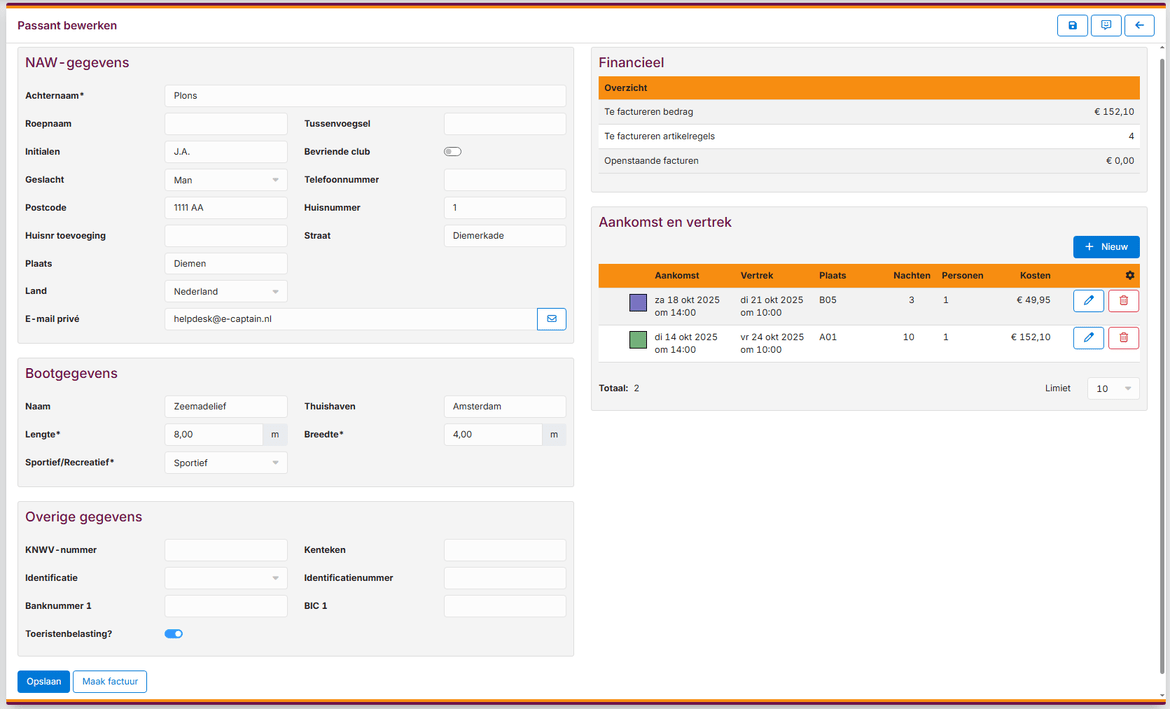Open the Land dropdown
The width and height of the screenshot is (1170, 709).
(225, 291)
